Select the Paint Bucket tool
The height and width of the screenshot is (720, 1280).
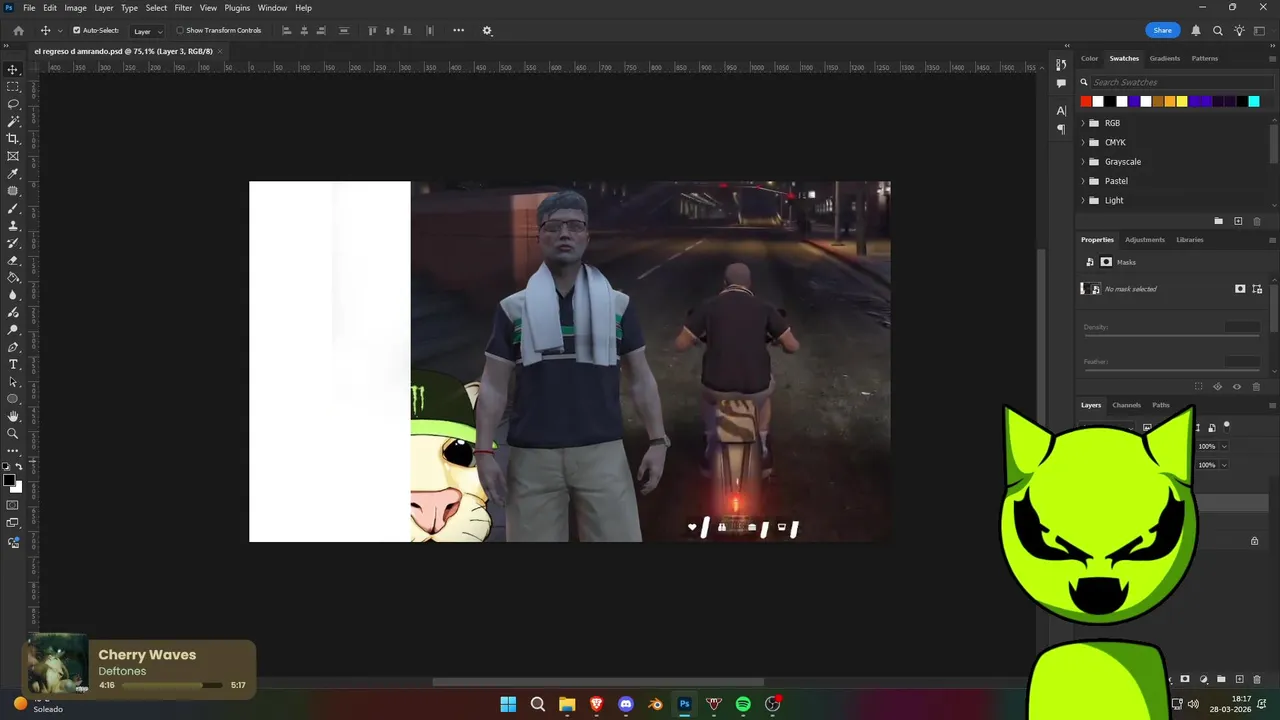pyautogui.click(x=13, y=277)
